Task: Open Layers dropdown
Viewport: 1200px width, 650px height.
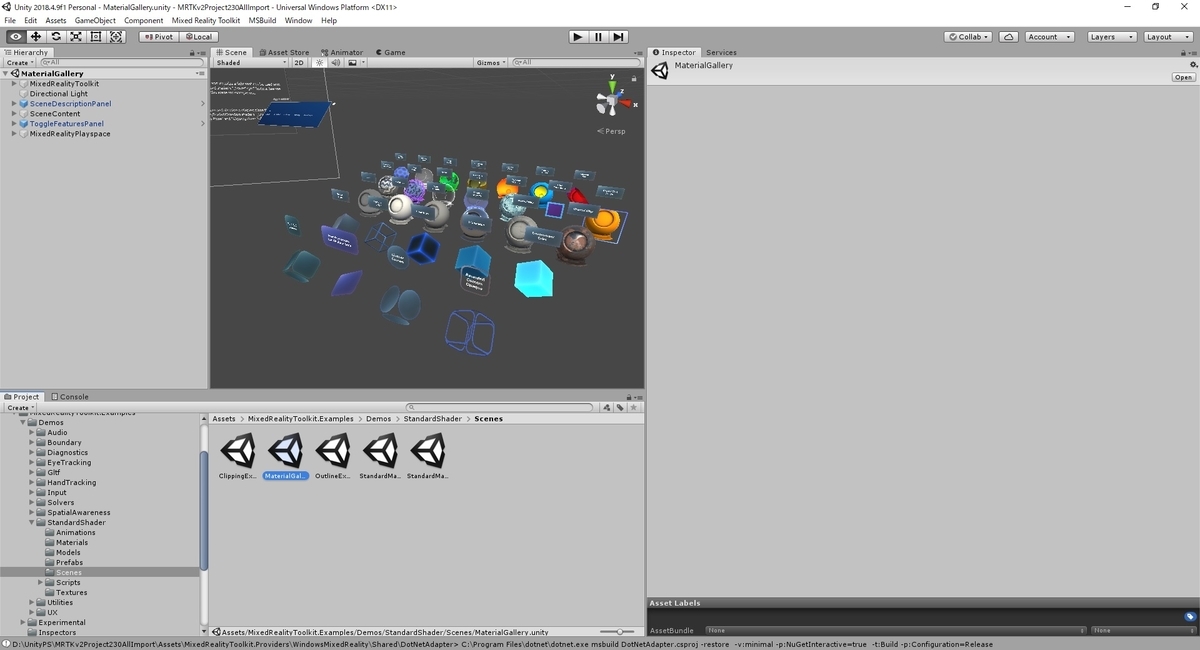Action: pyautogui.click(x=1111, y=36)
